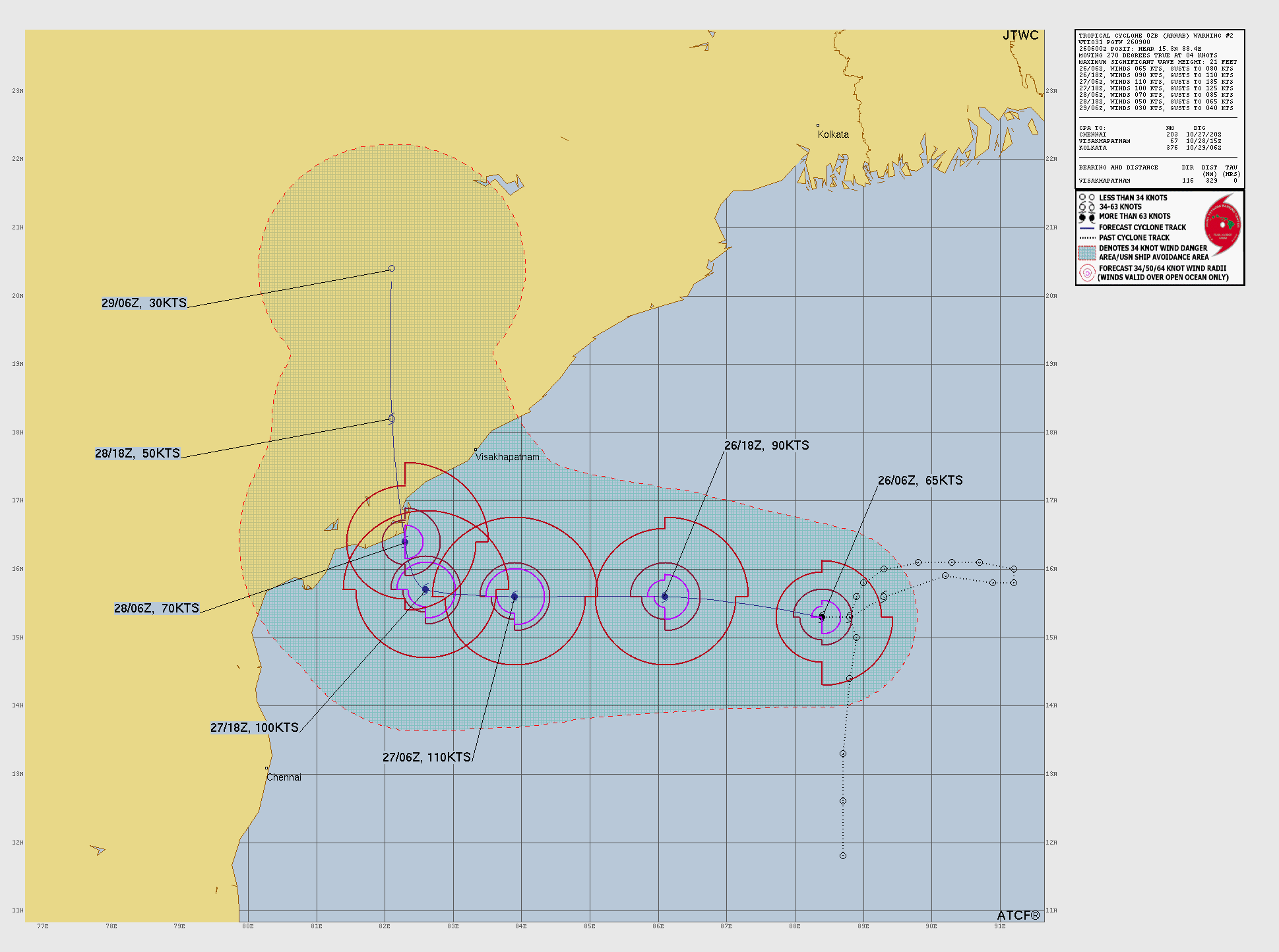Image resolution: width=1279 pixels, height=952 pixels.
Task: Click the 'CPA TO:' table header
Action: click(x=1092, y=128)
